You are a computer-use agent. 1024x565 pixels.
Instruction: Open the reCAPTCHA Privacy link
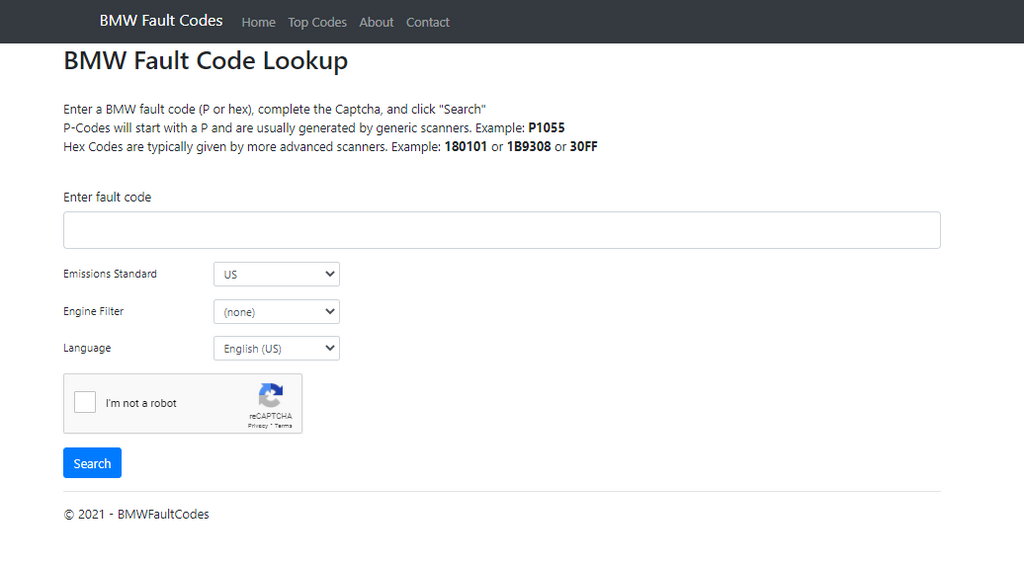[257, 426]
